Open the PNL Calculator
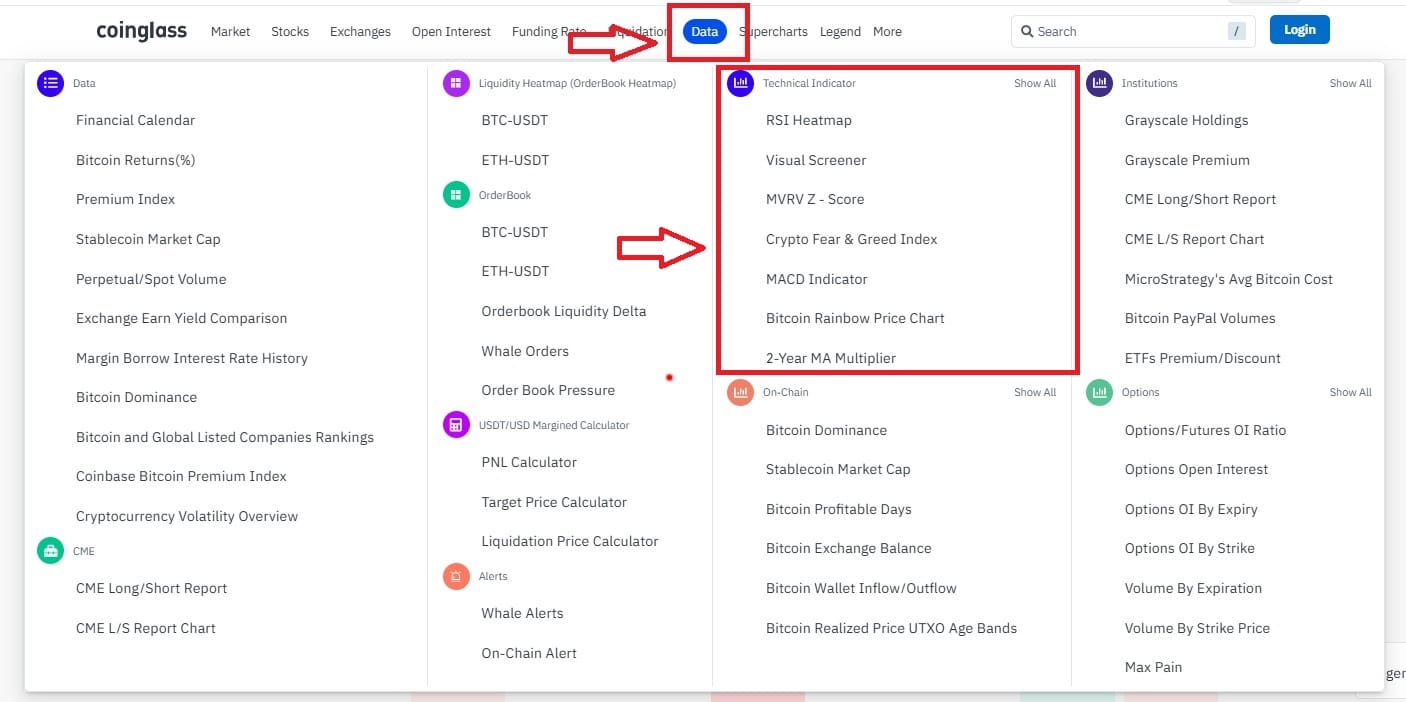Image resolution: width=1406 pixels, height=702 pixels. (529, 462)
